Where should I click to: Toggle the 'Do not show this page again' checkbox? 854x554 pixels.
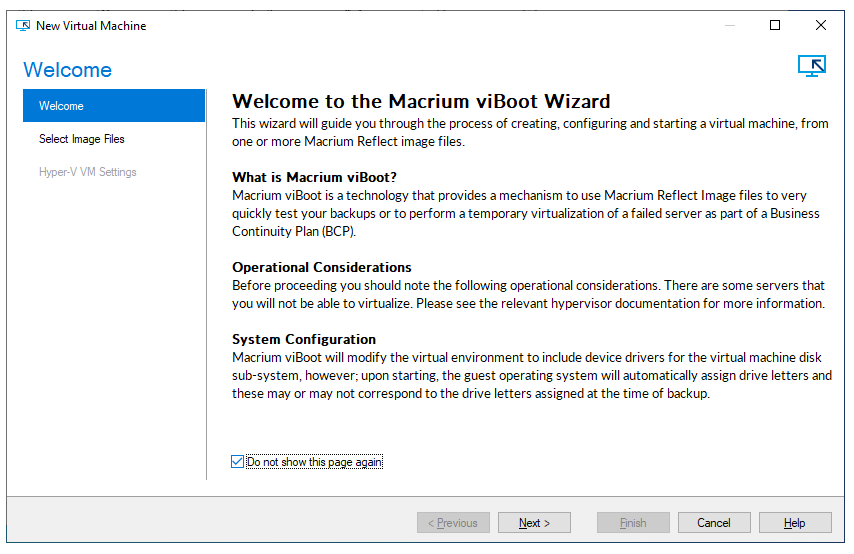click(237, 462)
